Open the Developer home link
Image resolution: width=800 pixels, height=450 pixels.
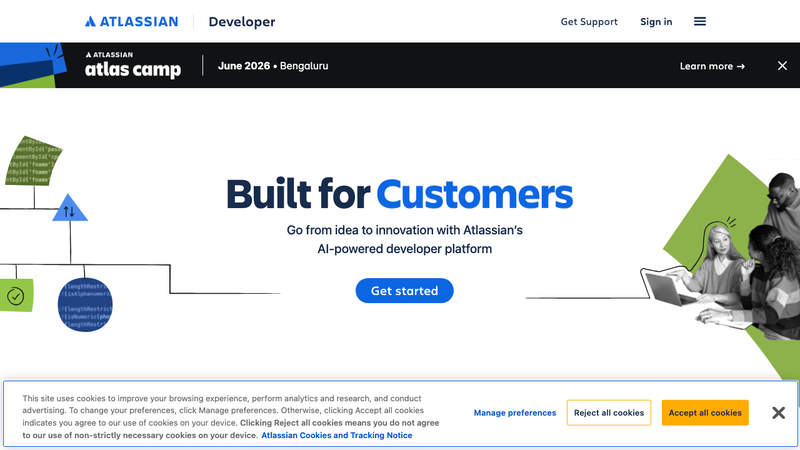[242, 21]
